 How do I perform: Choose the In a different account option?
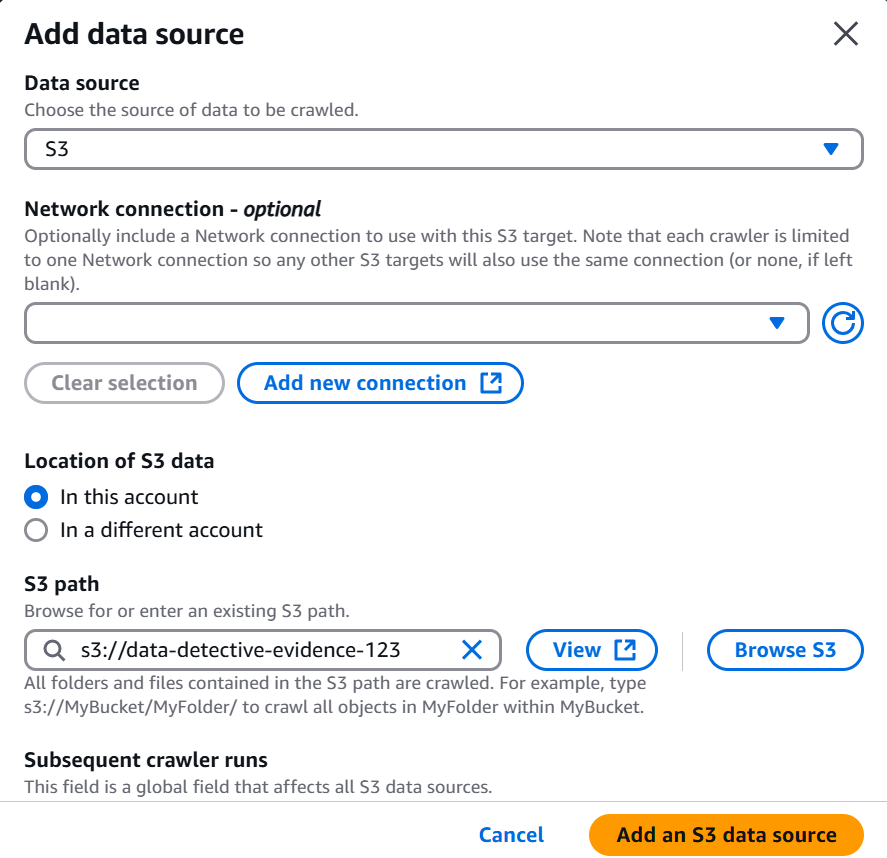click(36, 531)
